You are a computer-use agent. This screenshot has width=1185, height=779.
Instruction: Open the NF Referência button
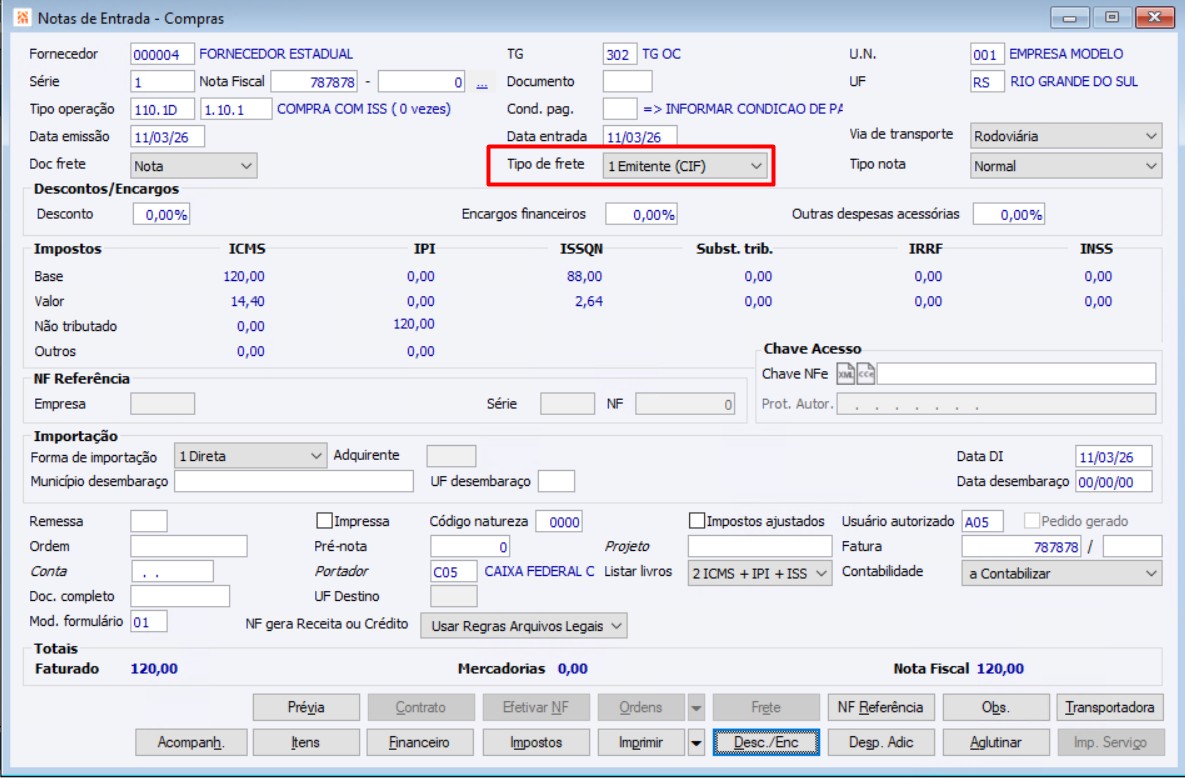coord(880,707)
